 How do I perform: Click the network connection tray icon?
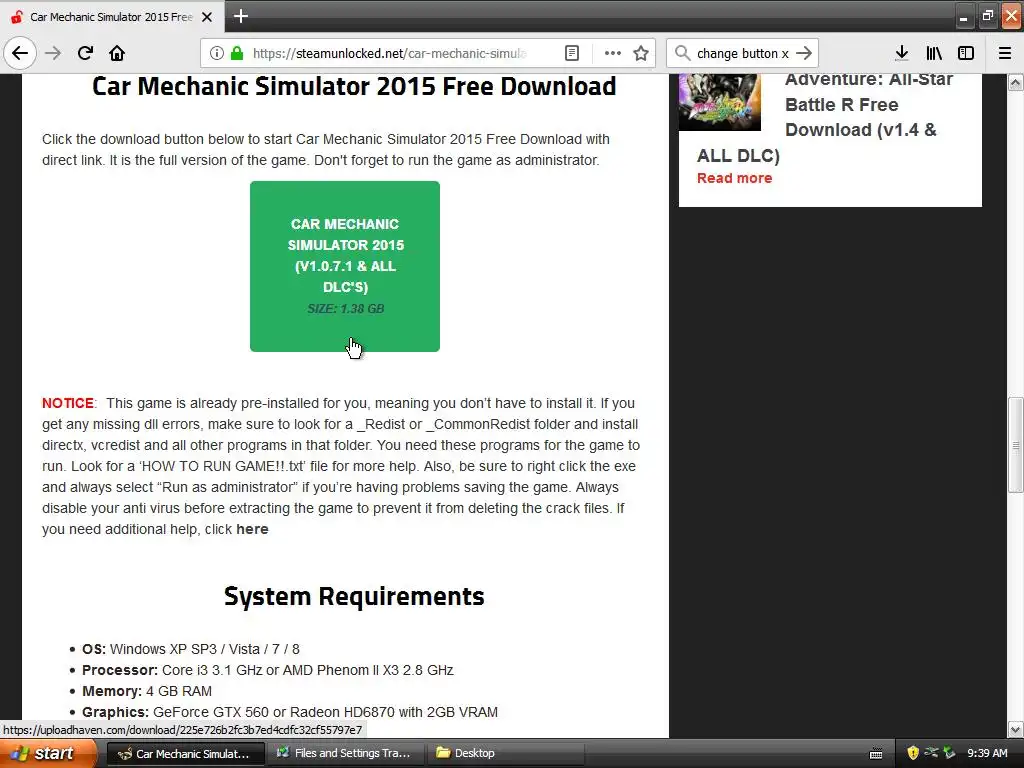click(x=931, y=753)
